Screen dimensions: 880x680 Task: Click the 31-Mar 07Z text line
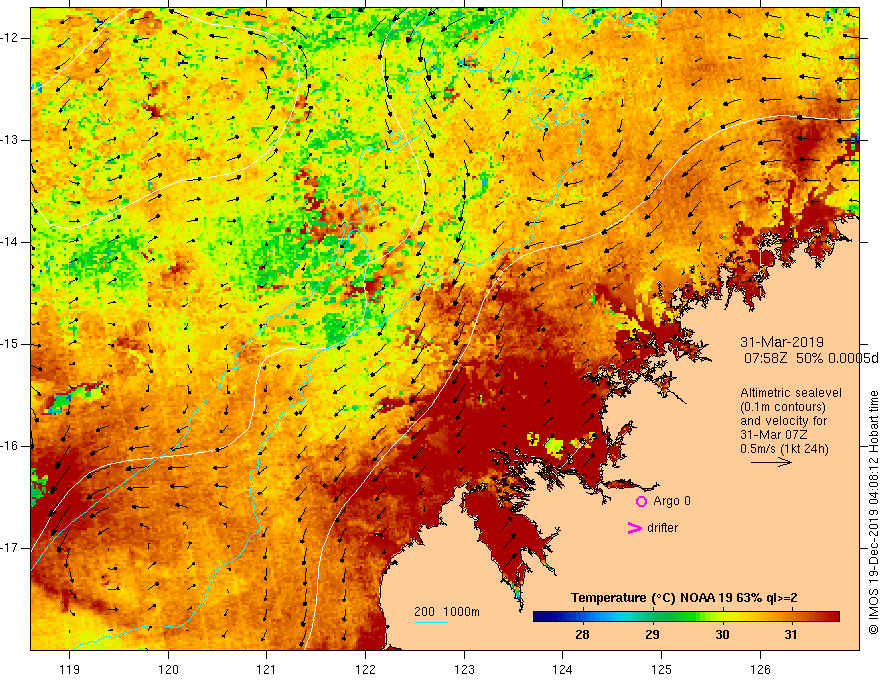coord(773,435)
